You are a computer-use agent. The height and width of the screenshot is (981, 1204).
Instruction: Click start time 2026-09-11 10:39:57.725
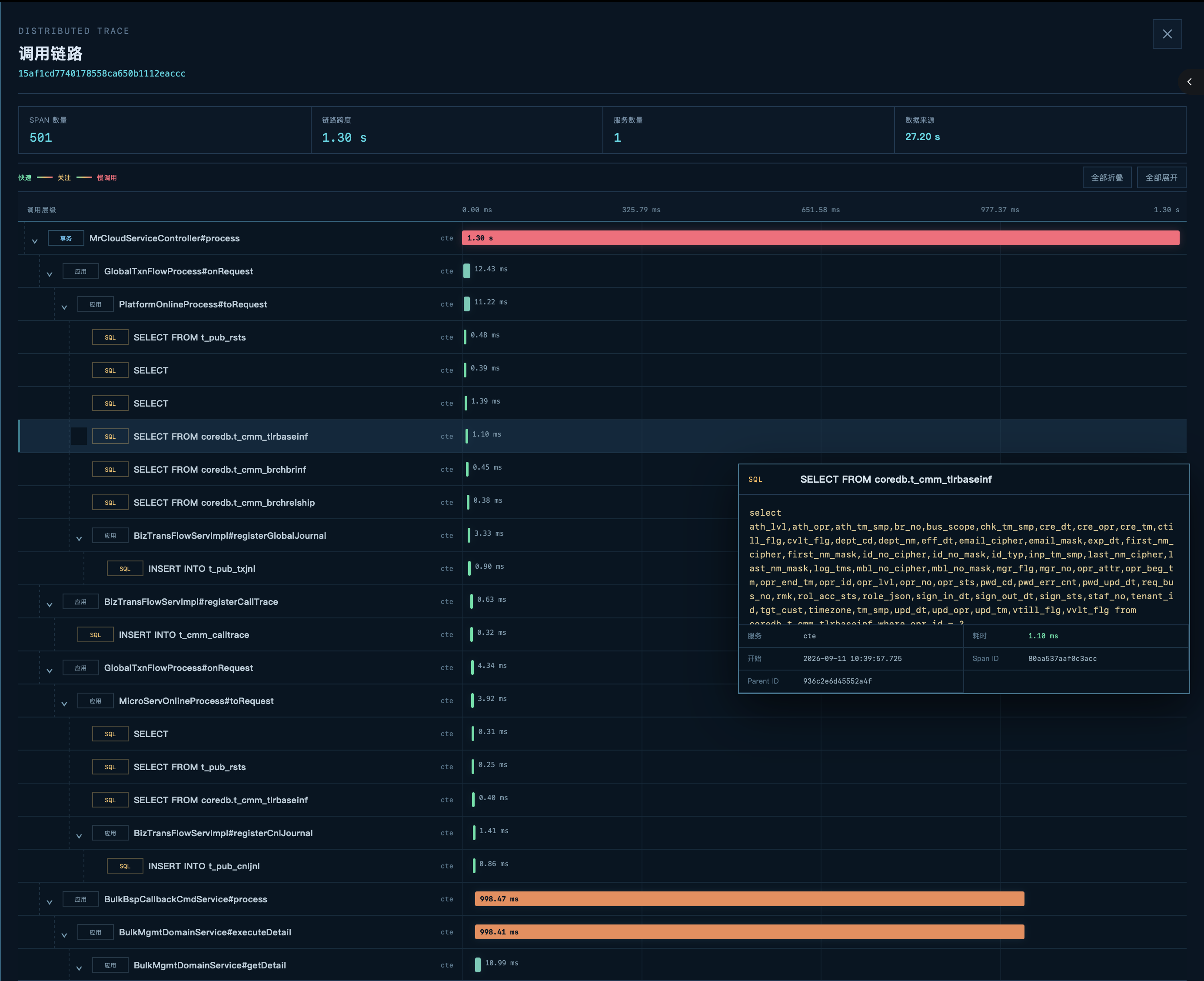[853, 659]
